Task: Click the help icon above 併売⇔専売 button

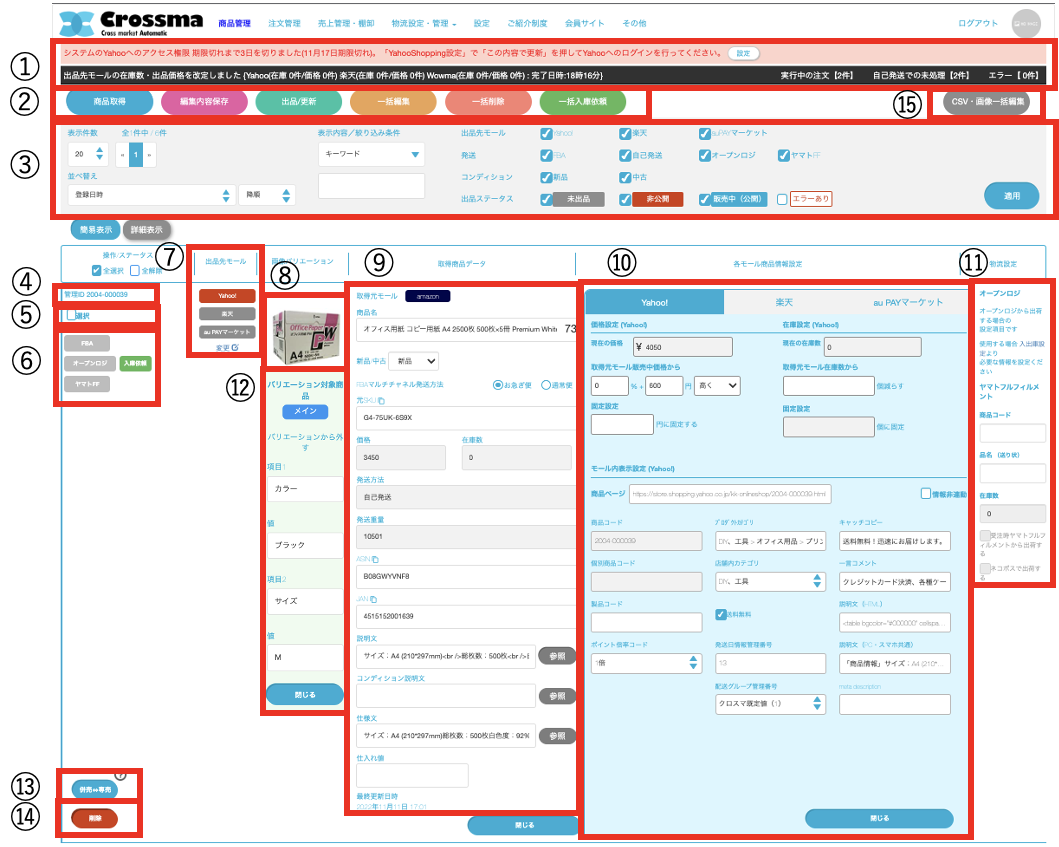Action: (120, 773)
